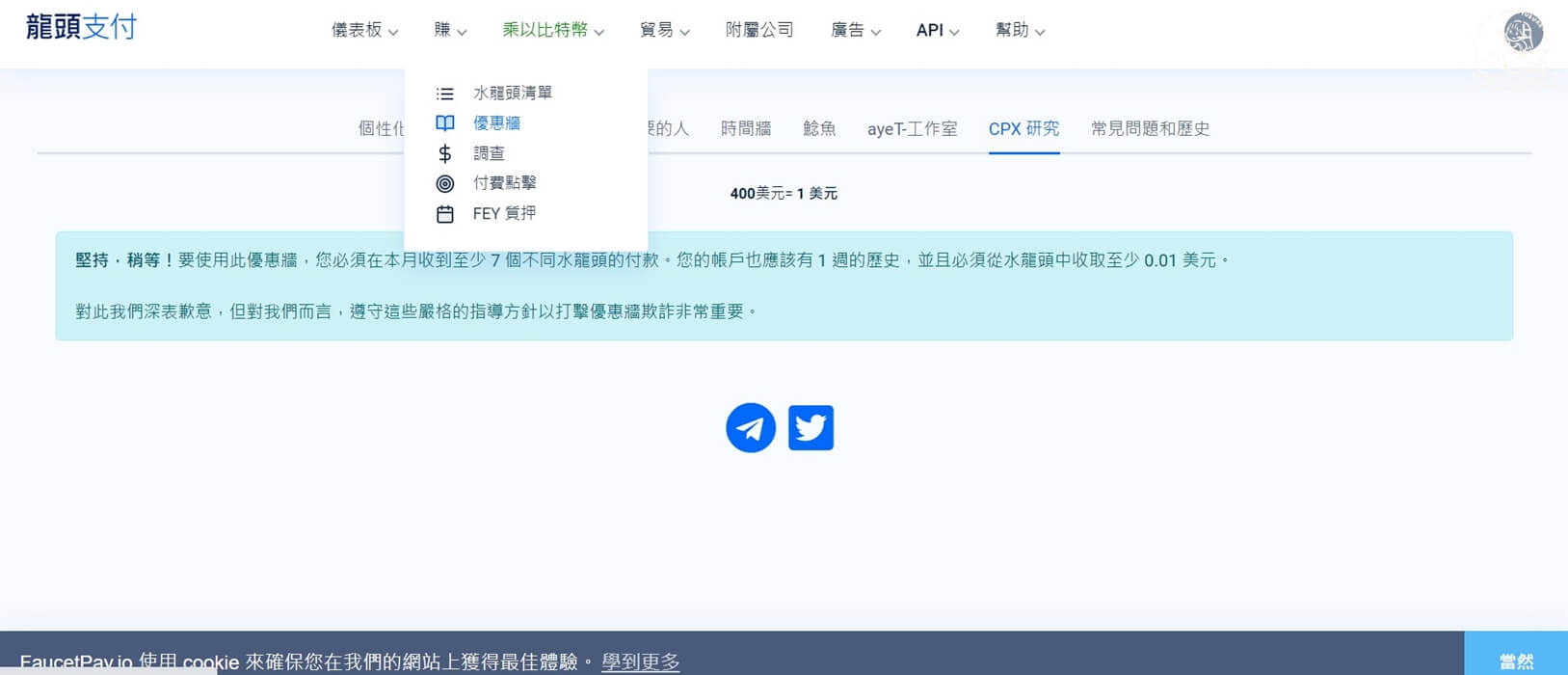Click the 調查 dollar sign icon
1568x675 pixels.
445,153
